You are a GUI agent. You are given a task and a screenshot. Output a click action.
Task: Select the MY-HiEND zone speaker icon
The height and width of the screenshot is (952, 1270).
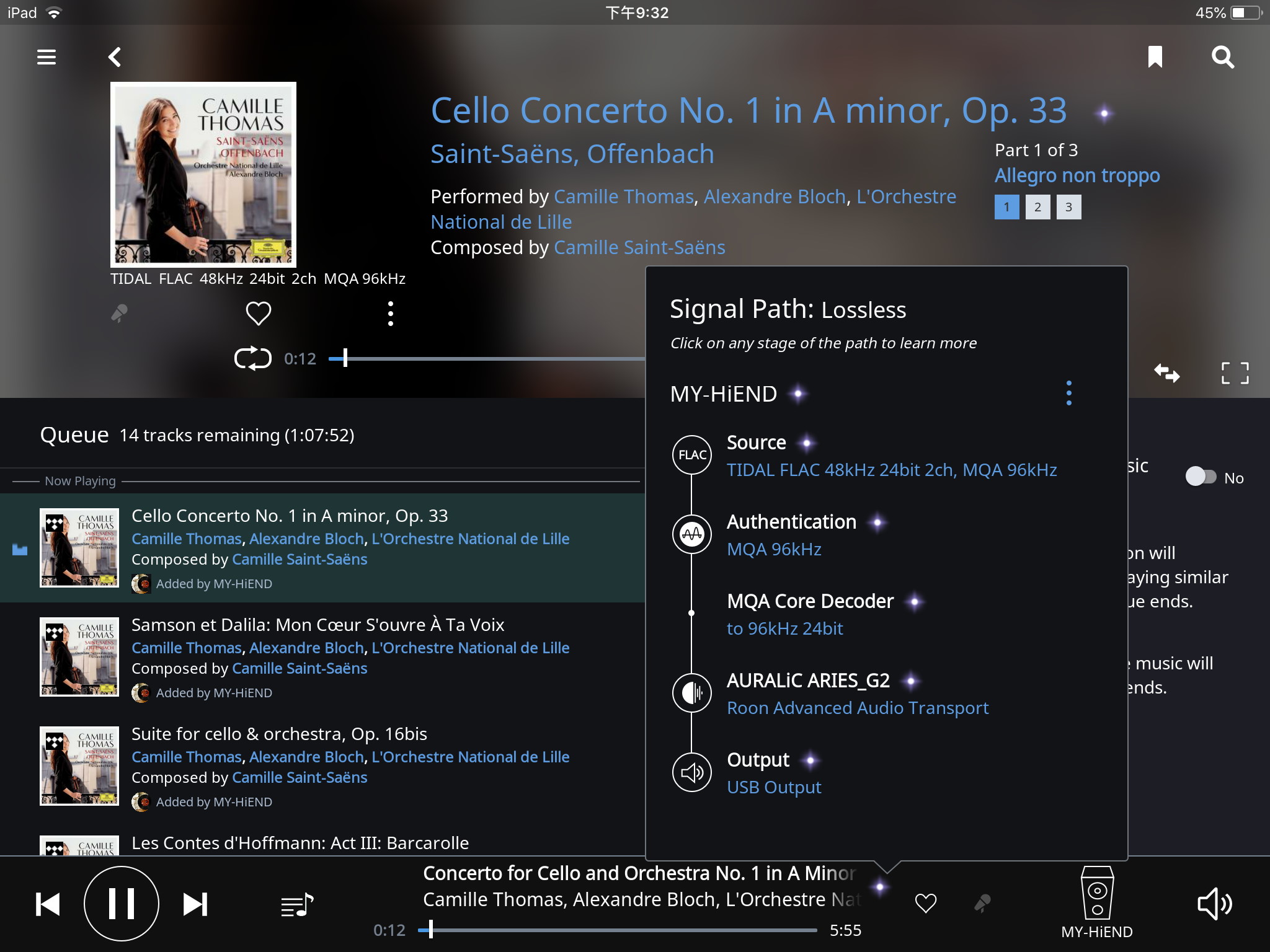point(1097,893)
